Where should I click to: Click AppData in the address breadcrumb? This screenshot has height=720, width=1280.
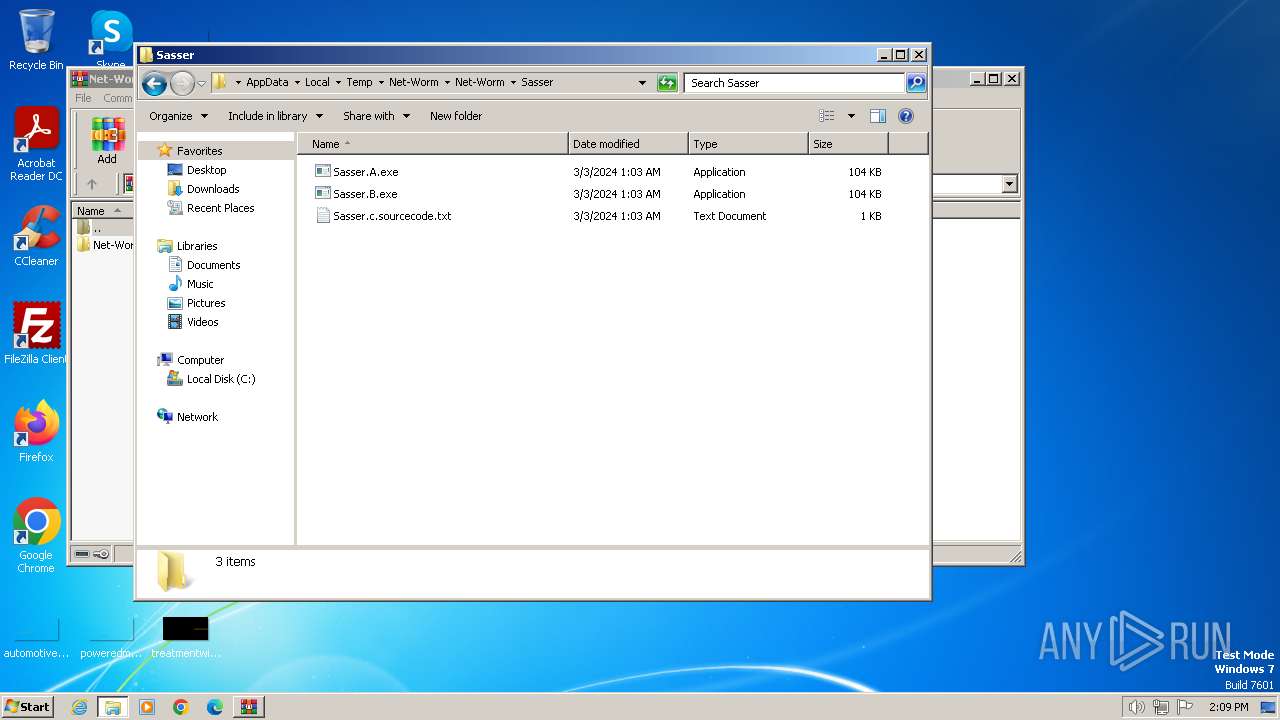(x=267, y=83)
